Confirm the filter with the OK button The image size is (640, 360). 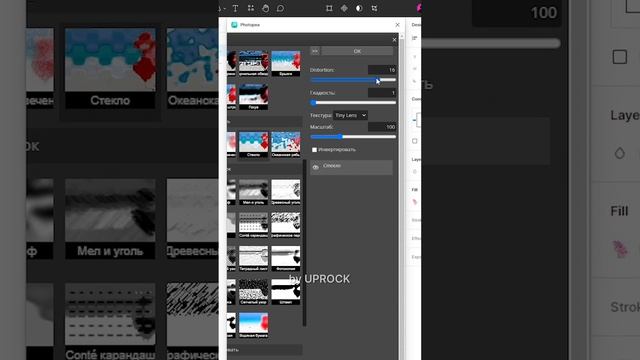pos(357,51)
